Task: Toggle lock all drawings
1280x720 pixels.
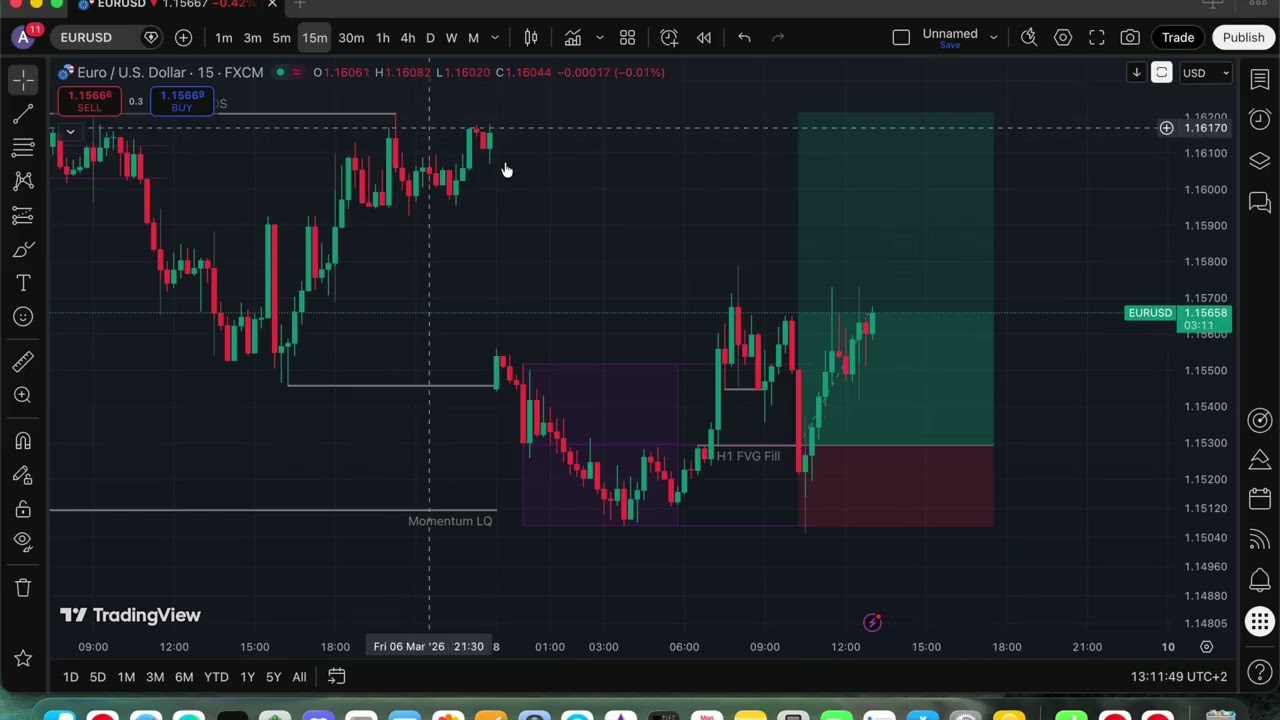Action: [23, 510]
